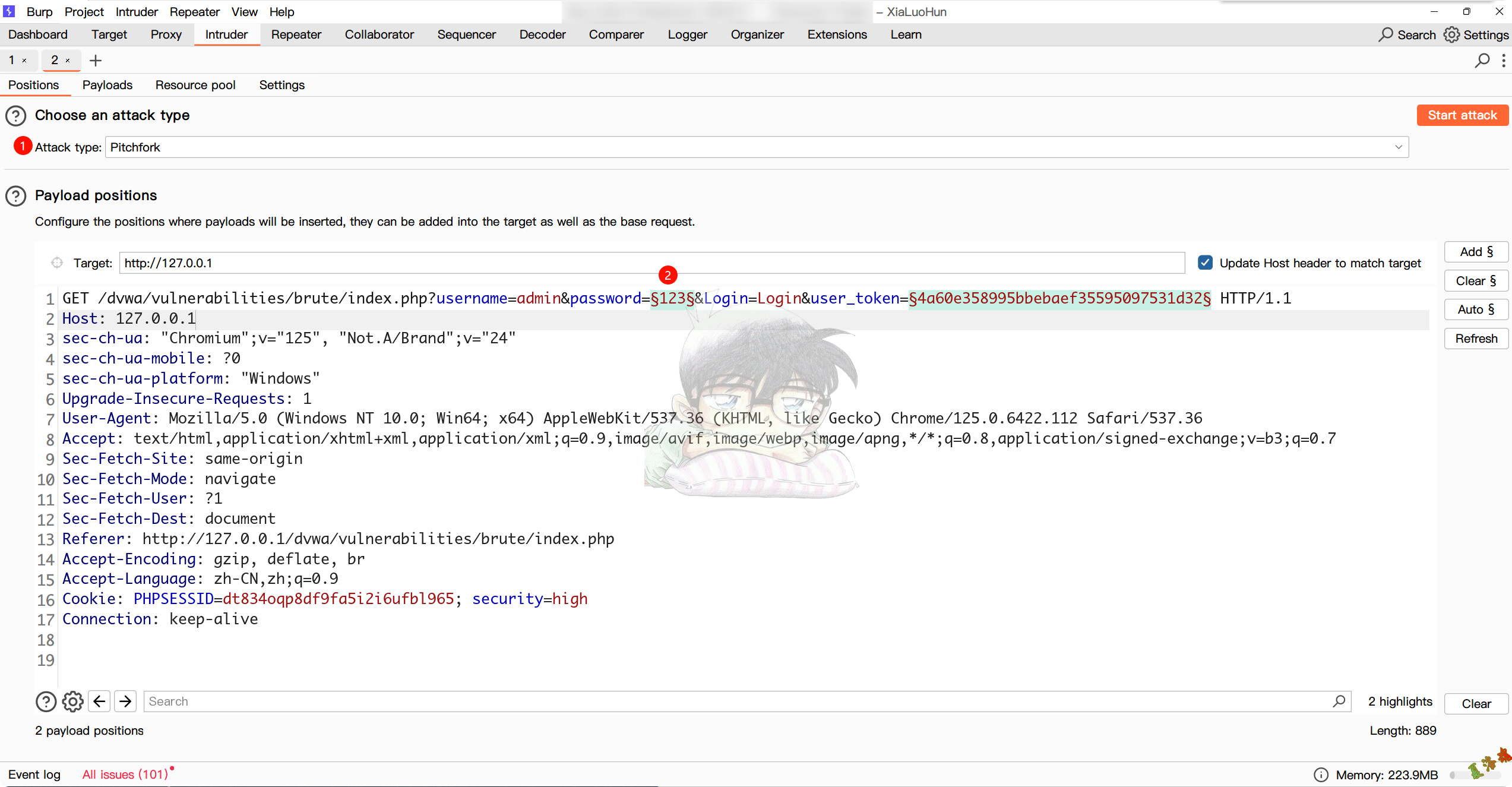Switch to the Decoder tab
Screen dimensions: 1512x787
click(543, 34)
